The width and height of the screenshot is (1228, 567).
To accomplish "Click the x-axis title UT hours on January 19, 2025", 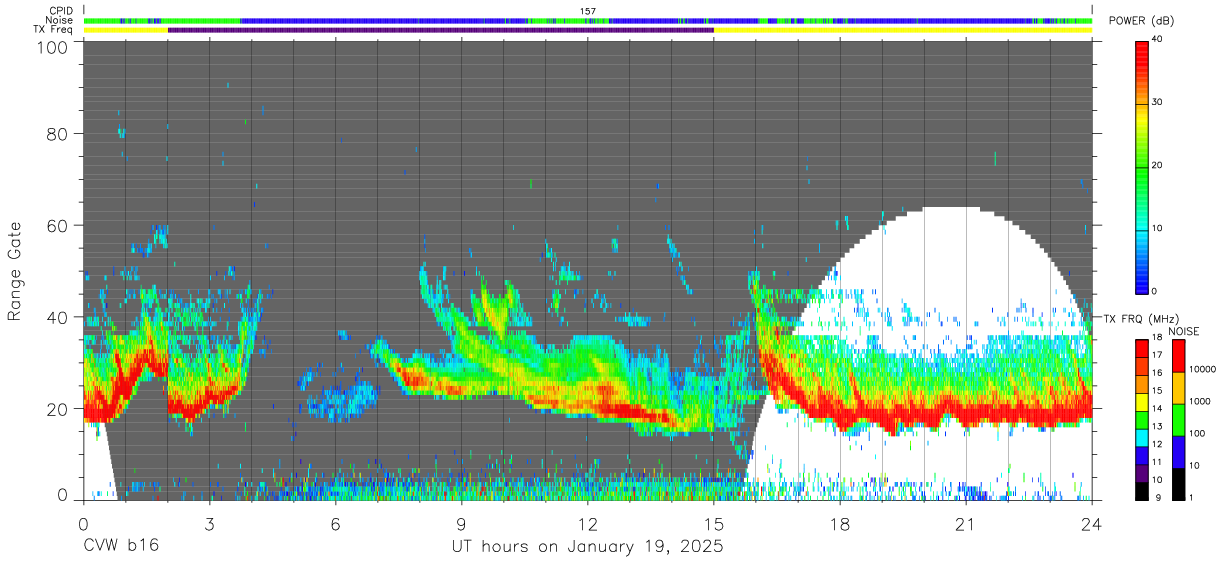I will point(586,547).
